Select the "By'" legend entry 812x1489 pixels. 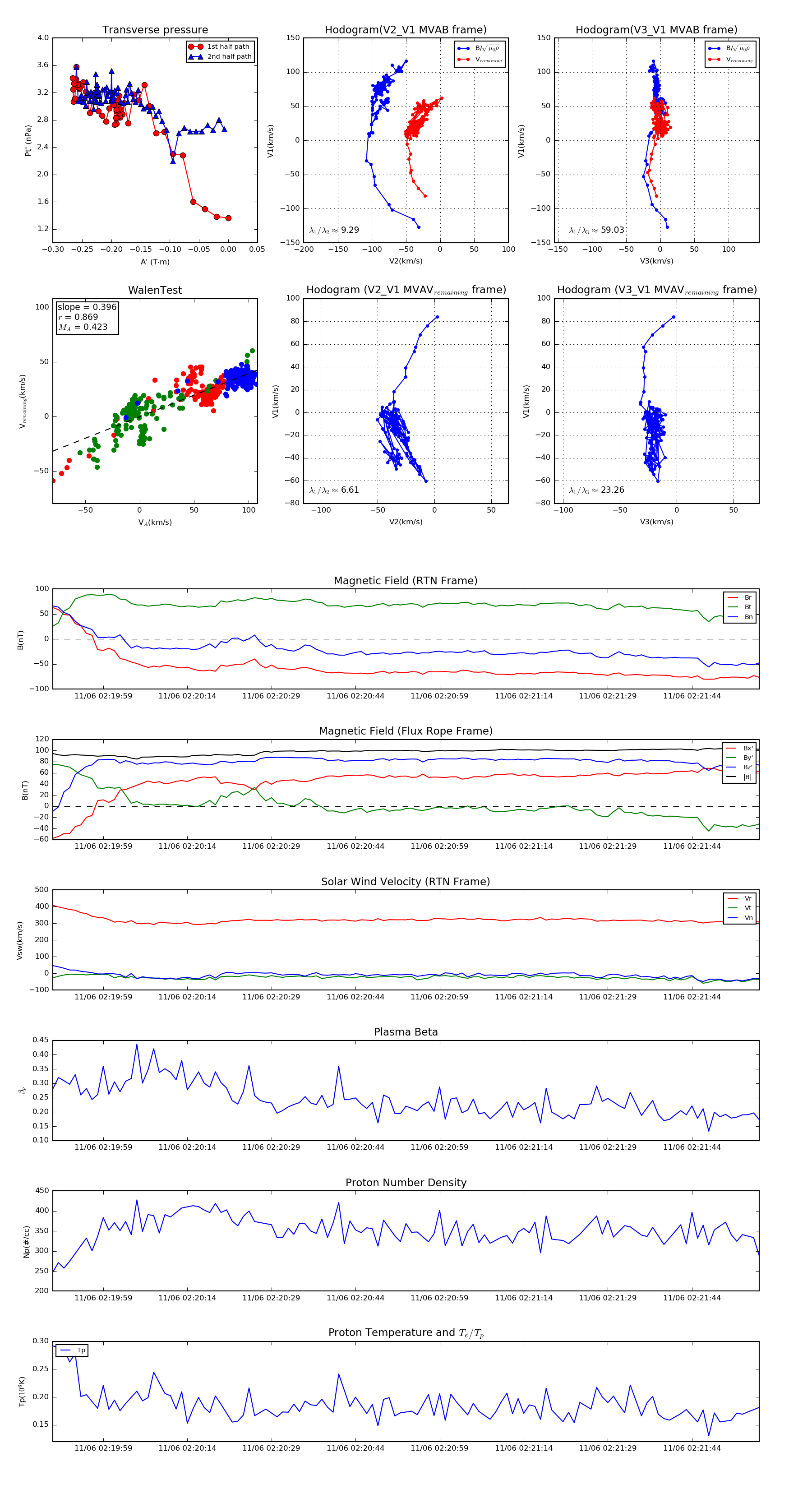pyautogui.click(x=740, y=758)
